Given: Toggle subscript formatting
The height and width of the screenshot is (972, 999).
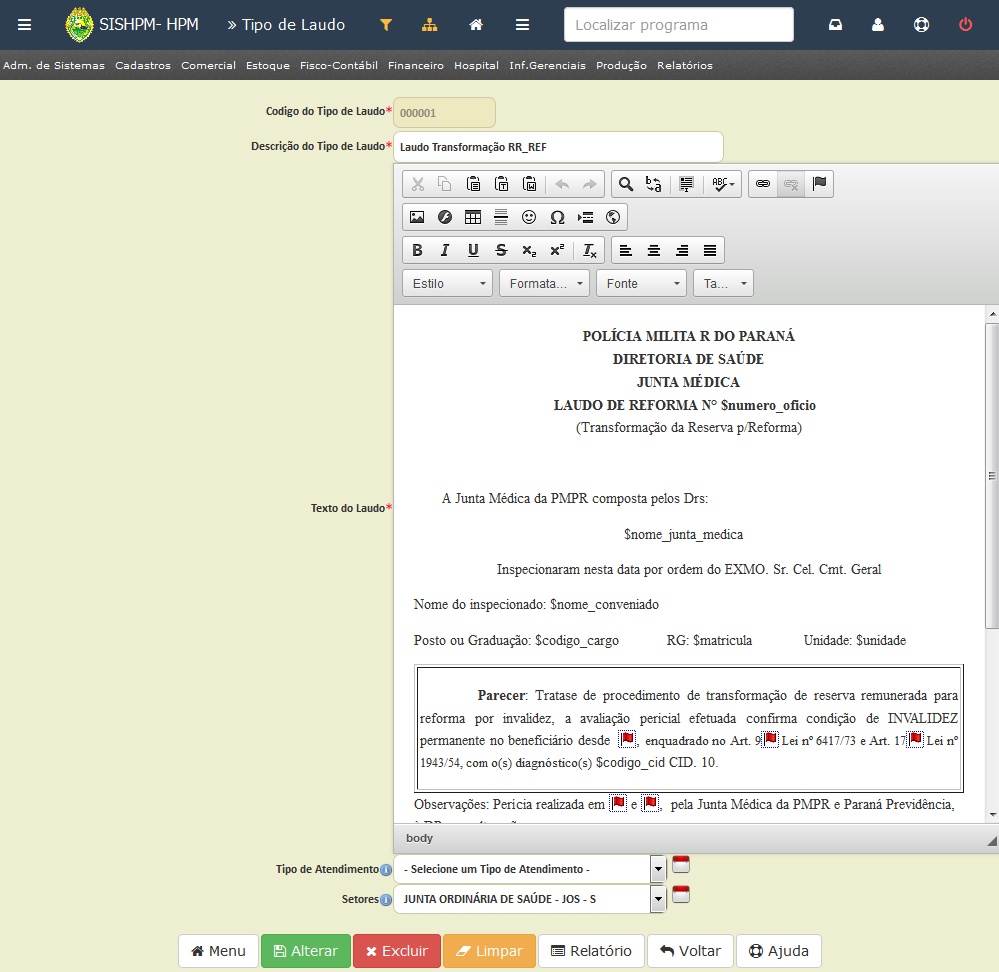Looking at the screenshot, I should (529, 250).
